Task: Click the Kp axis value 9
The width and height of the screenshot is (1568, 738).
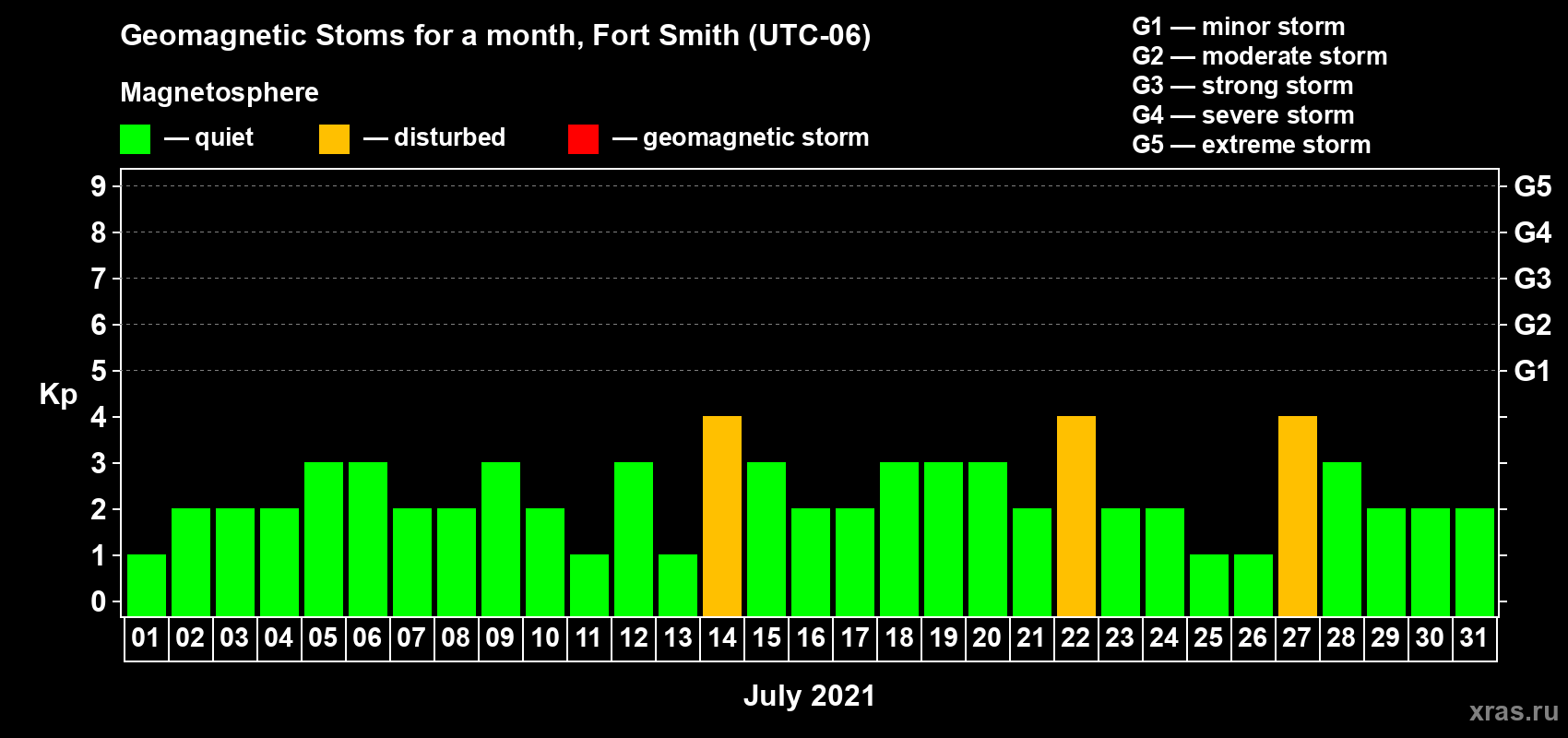Action: coord(99,186)
